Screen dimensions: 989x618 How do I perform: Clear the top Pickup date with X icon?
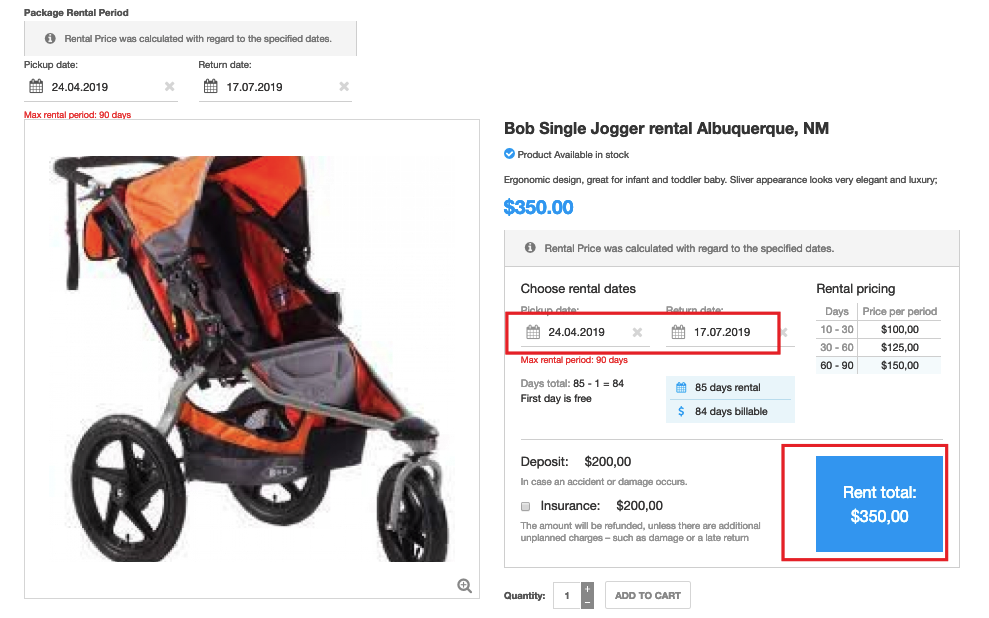tap(169, 87)
